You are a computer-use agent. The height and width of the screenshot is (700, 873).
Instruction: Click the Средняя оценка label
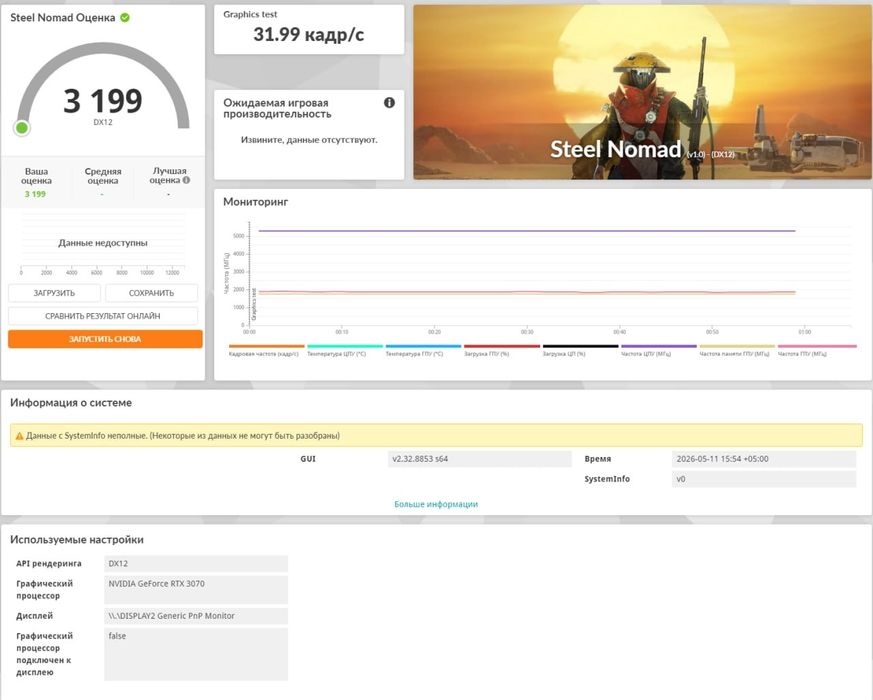pos(103,176)
